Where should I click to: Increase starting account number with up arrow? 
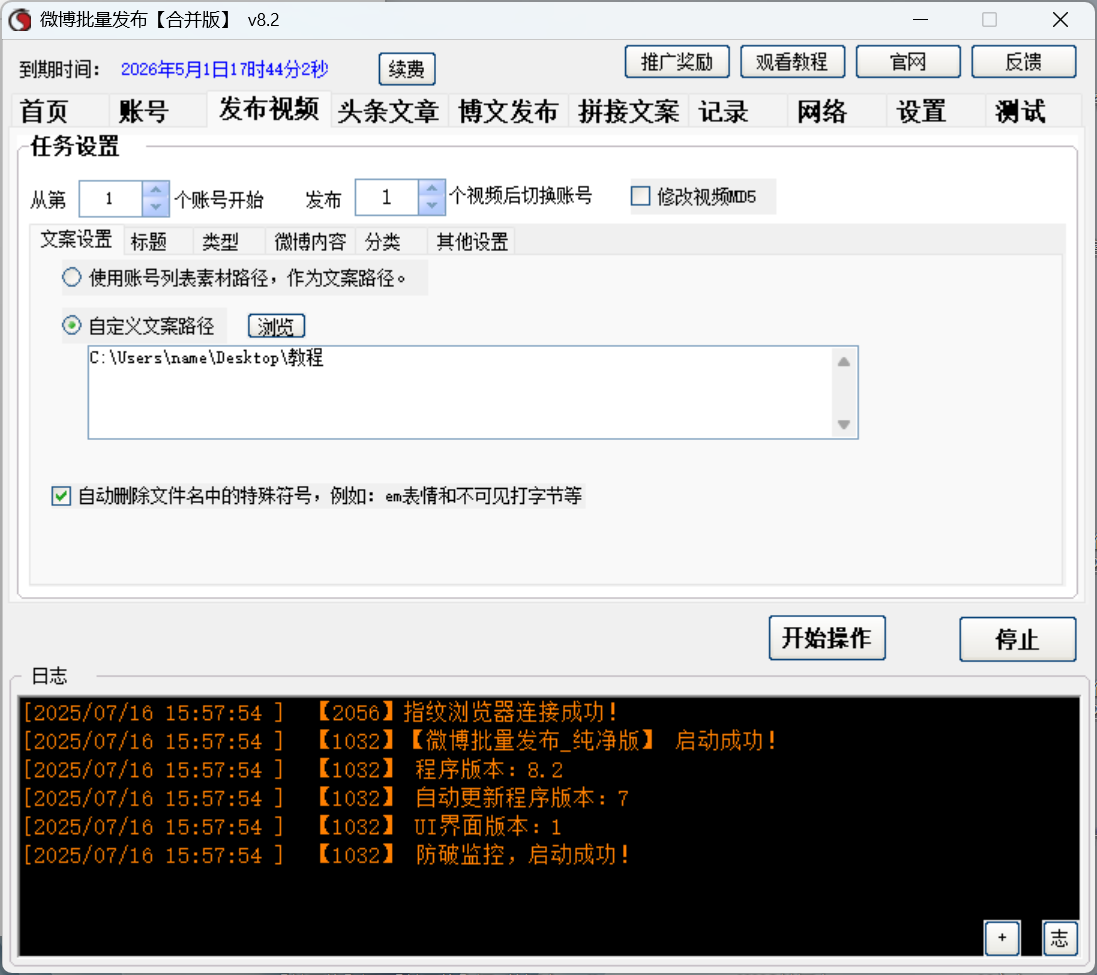(x=155, y=190)
